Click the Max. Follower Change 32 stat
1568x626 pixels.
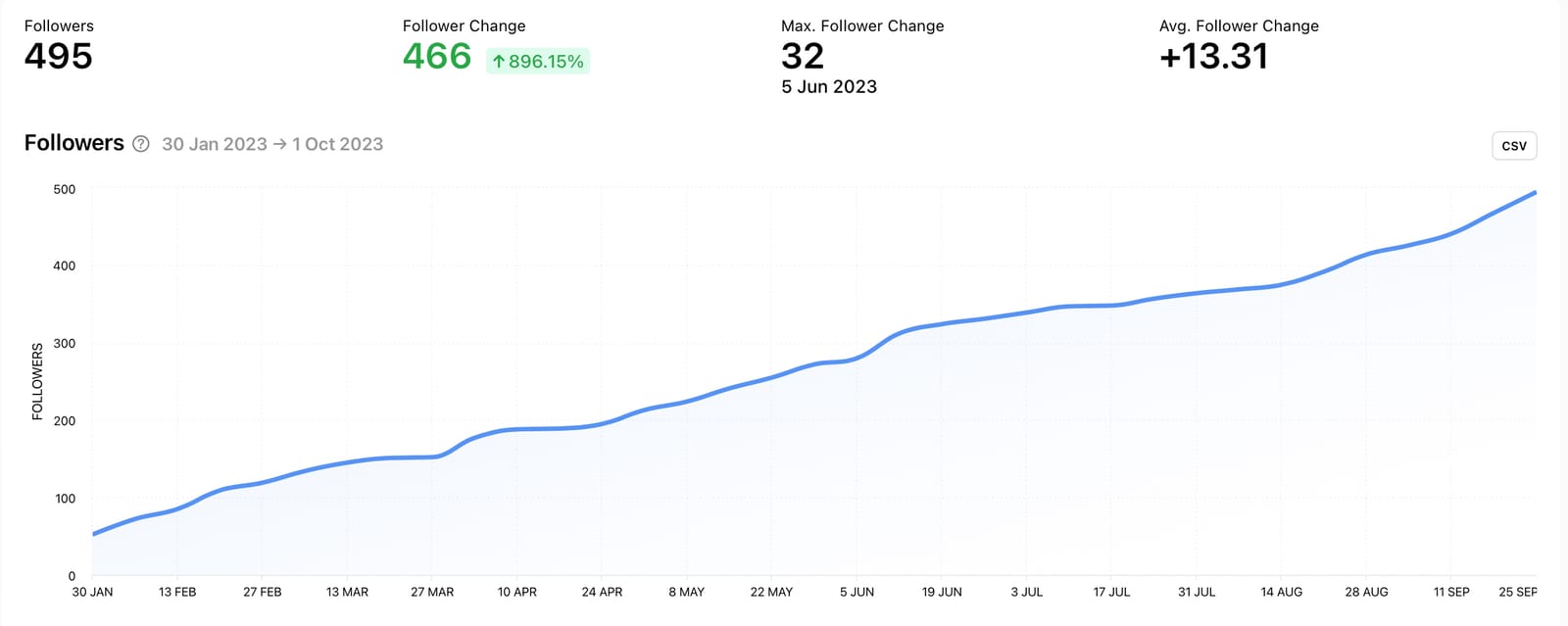(805, 57)
